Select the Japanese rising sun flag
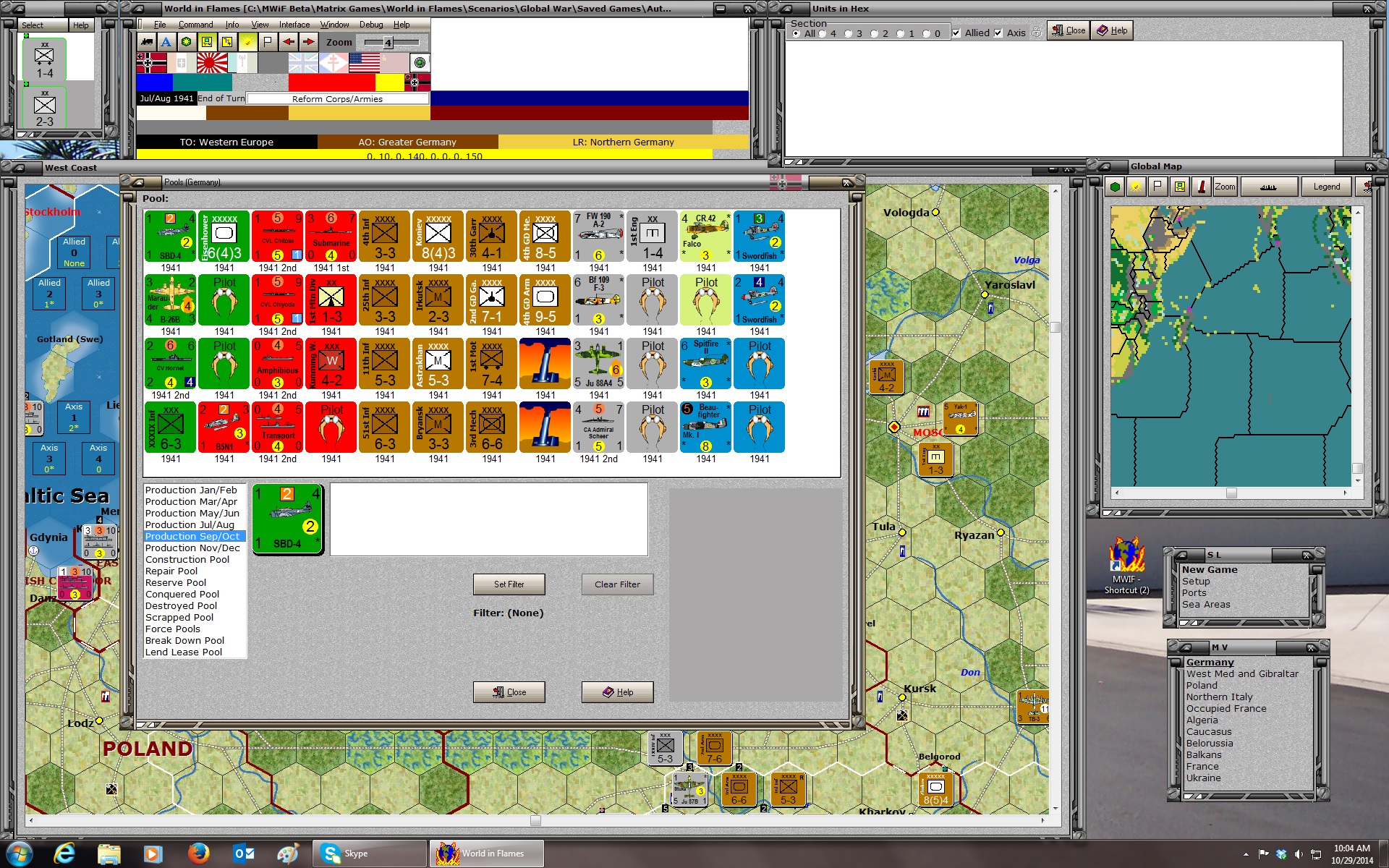This screenshot has width=1389, height=868. click(x=212, y=63)
